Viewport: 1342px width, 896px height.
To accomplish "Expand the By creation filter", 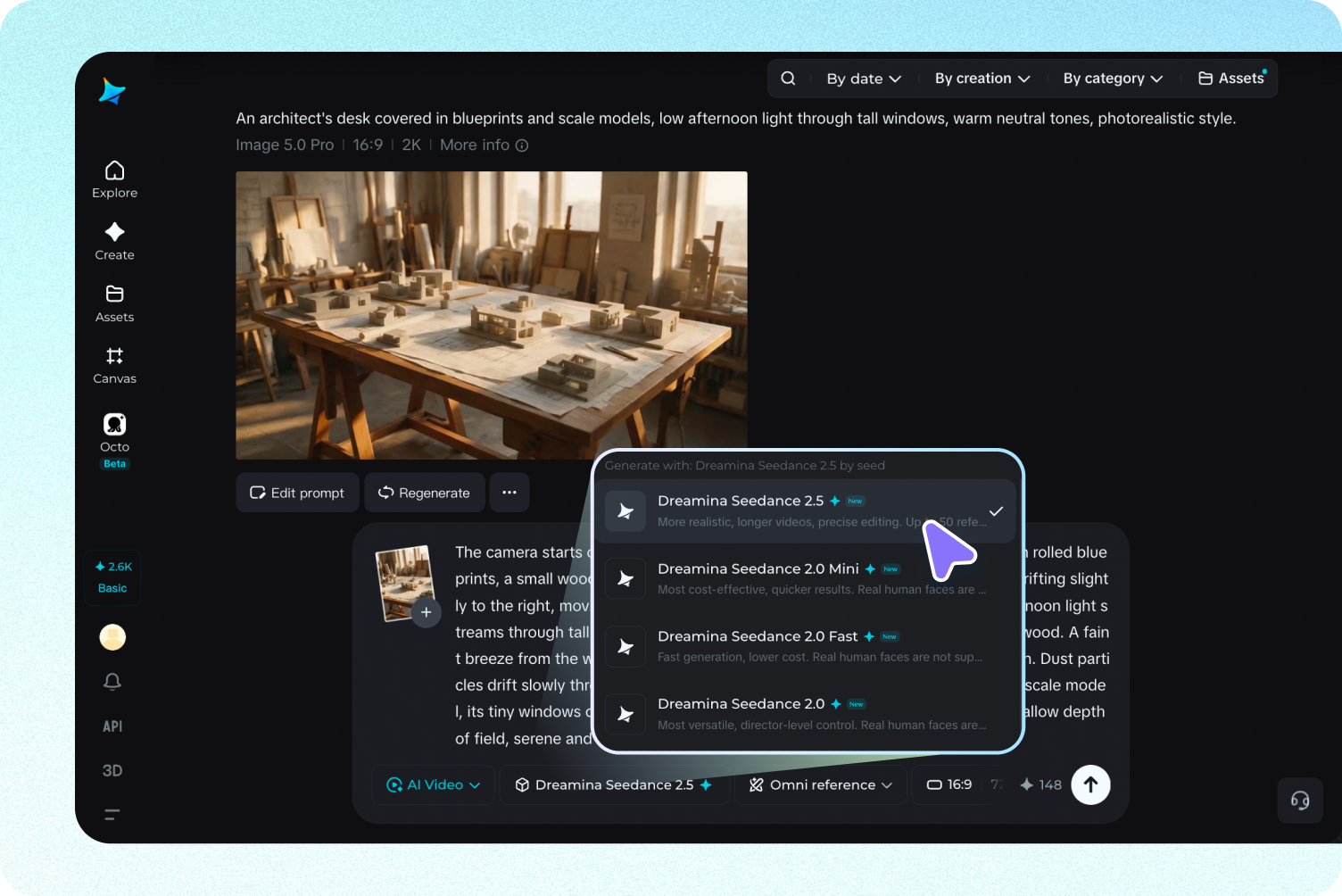I will [x=982, y=79].
